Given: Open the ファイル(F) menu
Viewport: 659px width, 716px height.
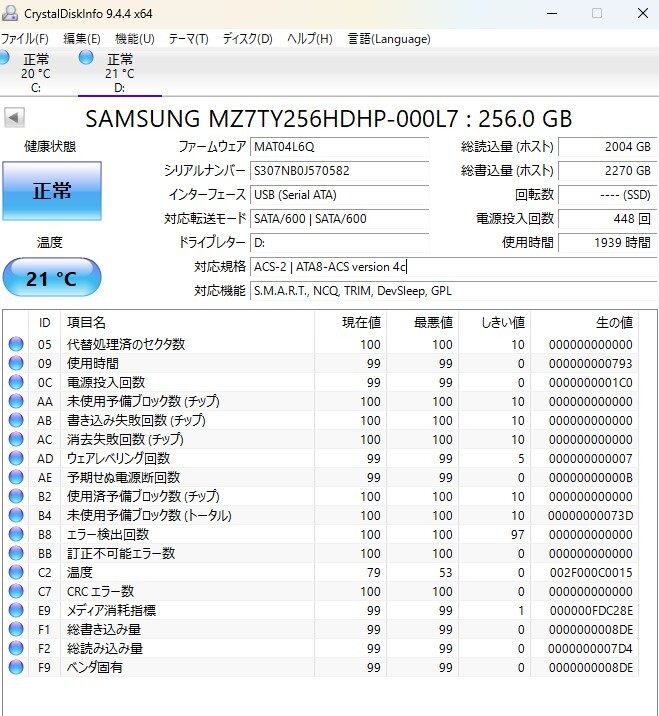Looking at the screenshot, I should pyautogui.click(x=25, y=39).
